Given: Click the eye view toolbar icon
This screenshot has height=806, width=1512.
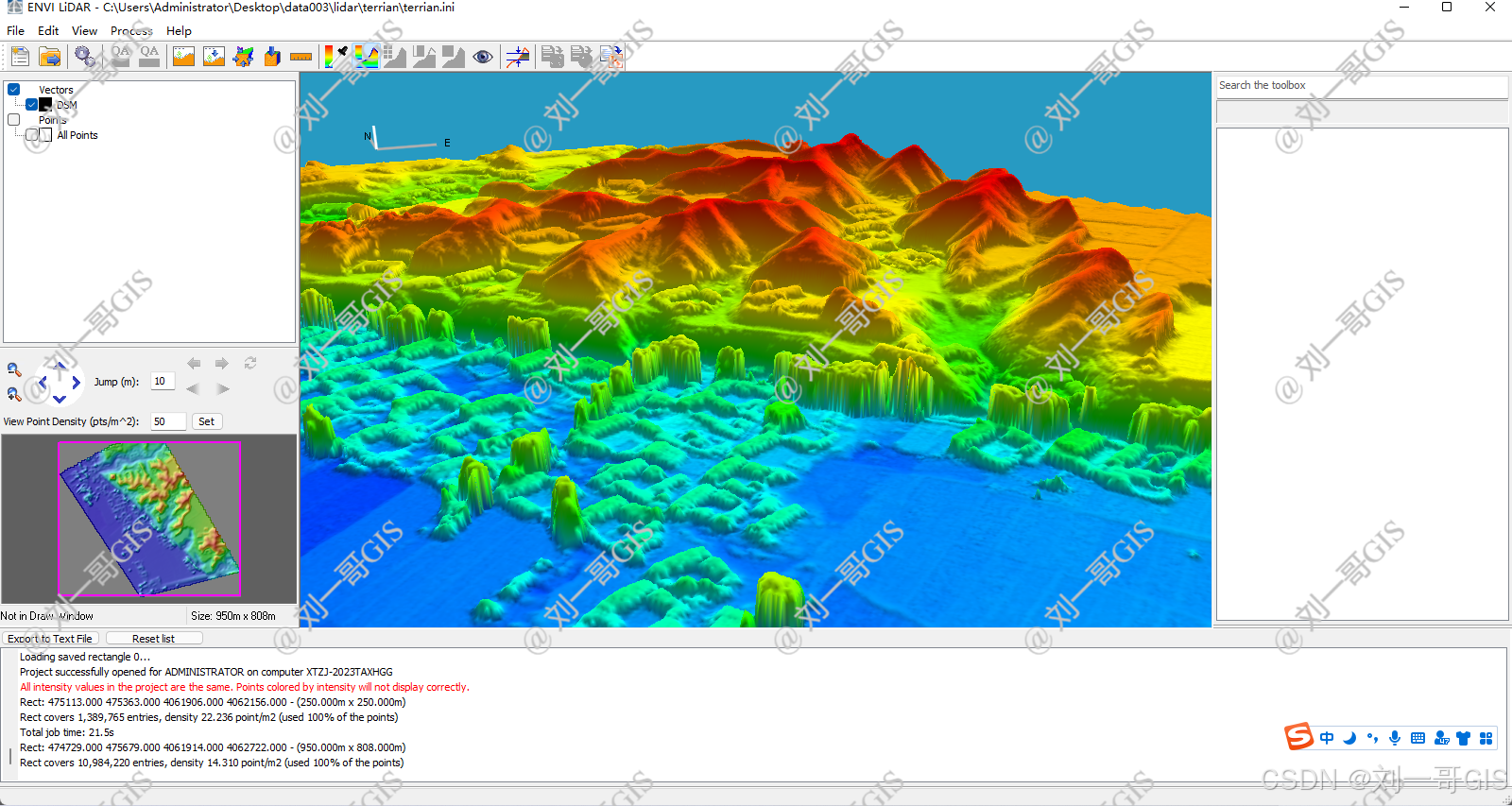Looking at the screenshot, I should (483, 57).
